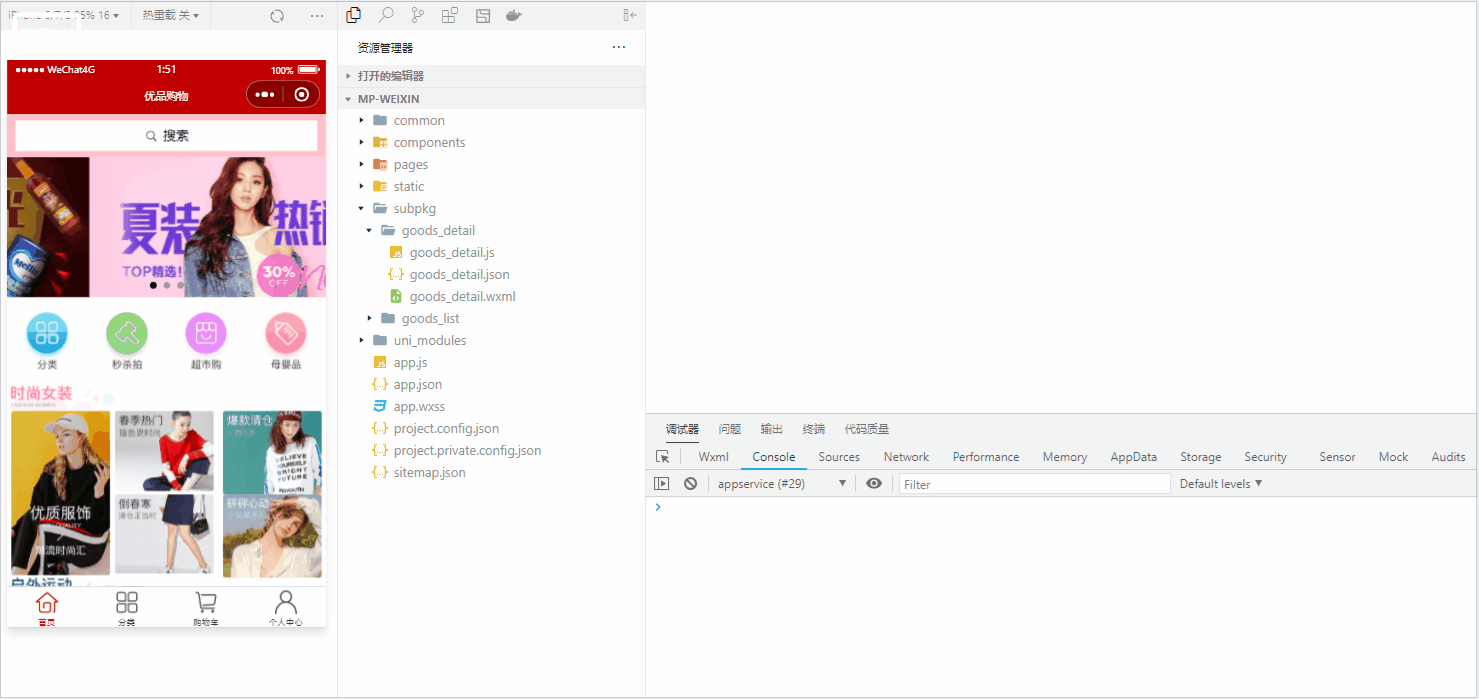
Task: Open the app.wxss file
Action: click(419, 407)
